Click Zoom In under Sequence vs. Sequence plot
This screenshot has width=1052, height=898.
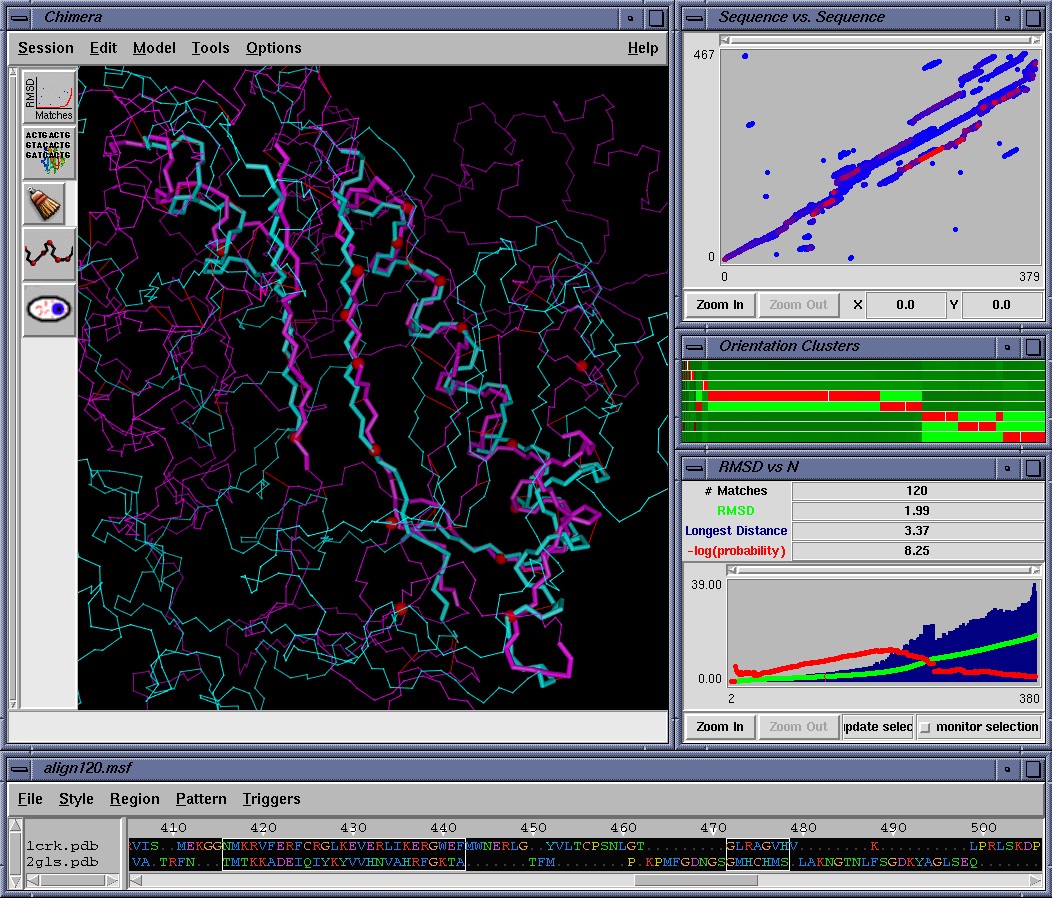[x=720, y=305]
